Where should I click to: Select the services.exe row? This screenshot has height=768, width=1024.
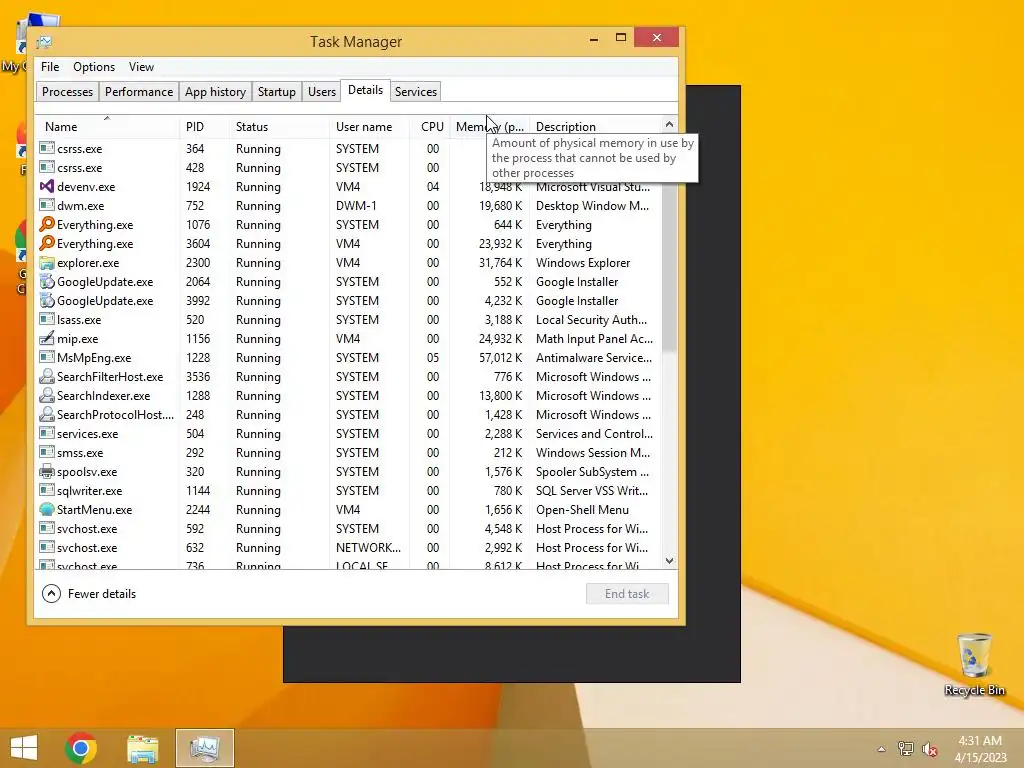point(349,434)
